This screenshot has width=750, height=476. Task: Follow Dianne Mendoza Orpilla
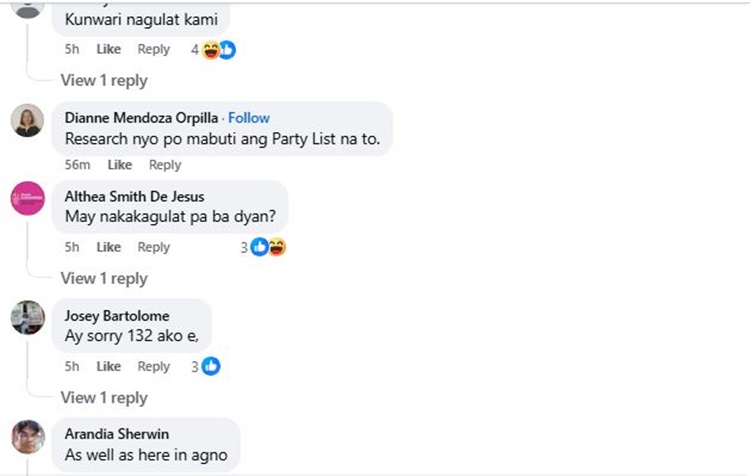249,118
